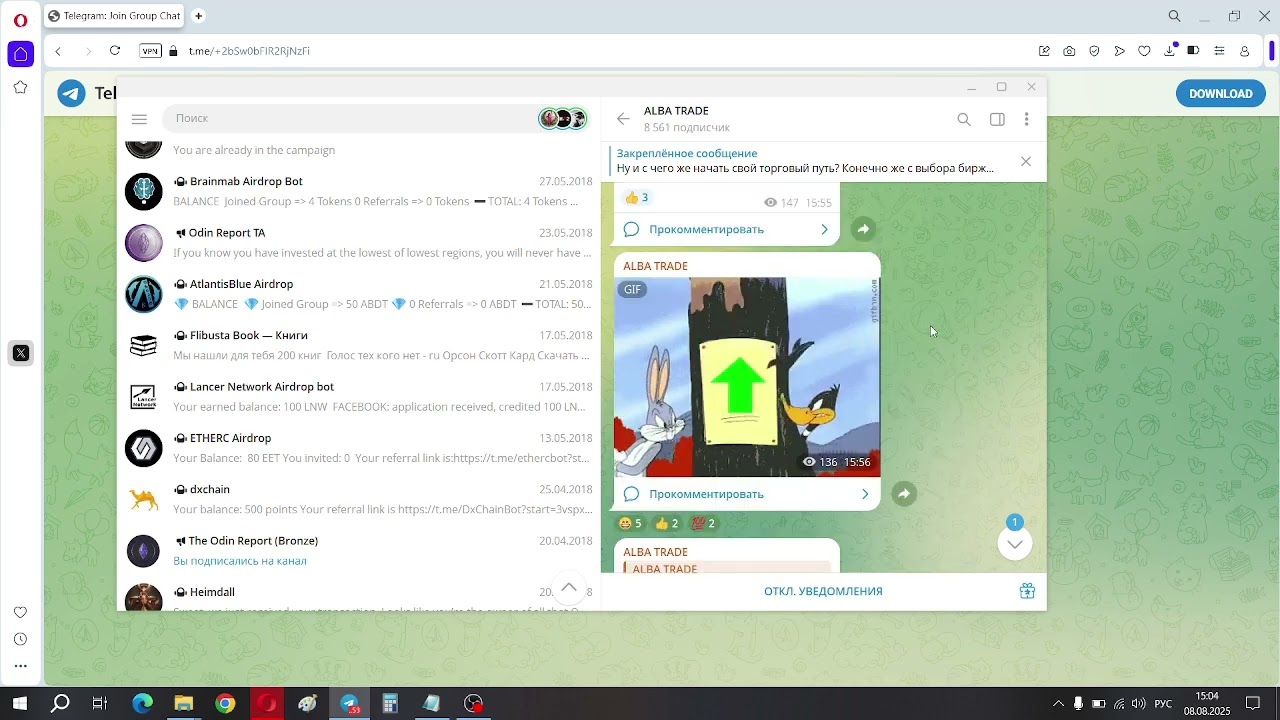Go back in Opera browser
This screenshot has height=720, width=1280.
pyautogui.click(x=58, y=51)
